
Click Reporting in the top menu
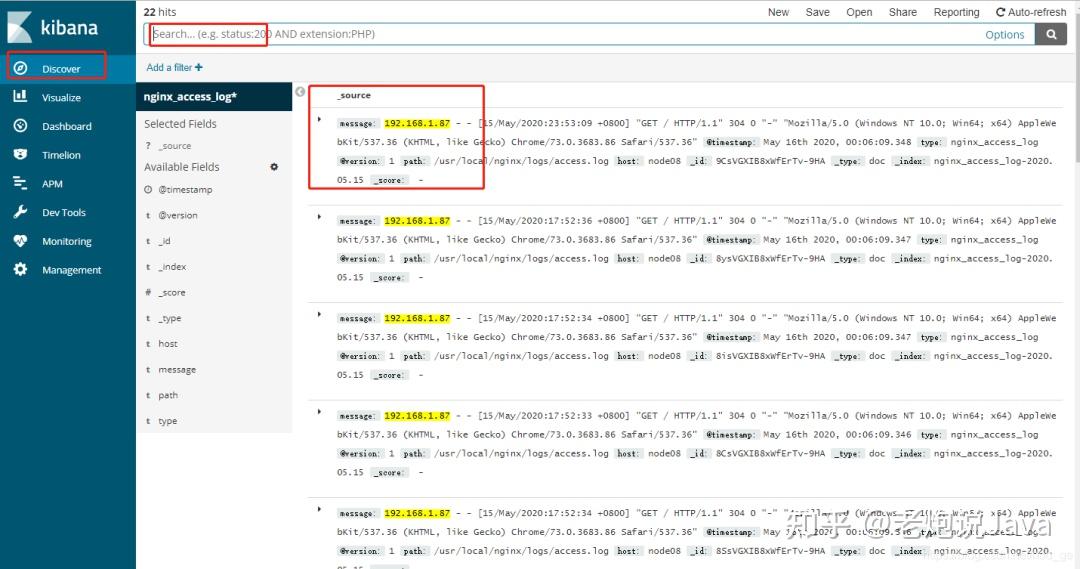point(956,12)
